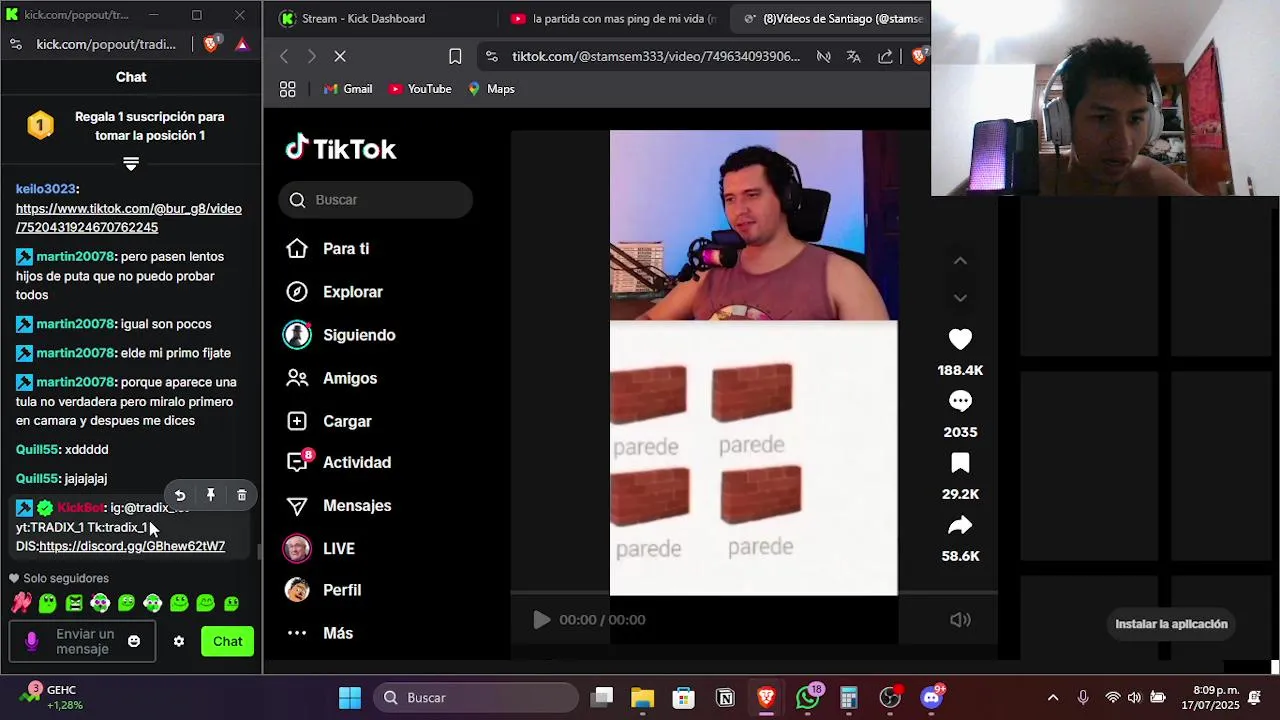Stop page loading in browser
The height and width of the screenshot is (720, 1280).
tap(340, 57)
